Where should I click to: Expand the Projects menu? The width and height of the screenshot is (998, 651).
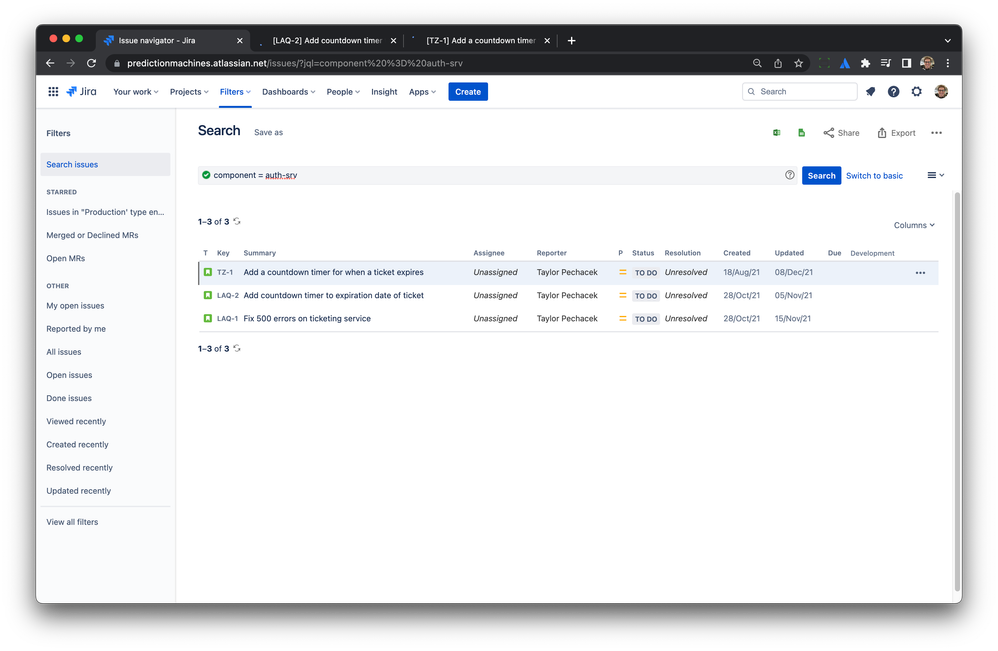pyautogui.click(x=189, y=92)
